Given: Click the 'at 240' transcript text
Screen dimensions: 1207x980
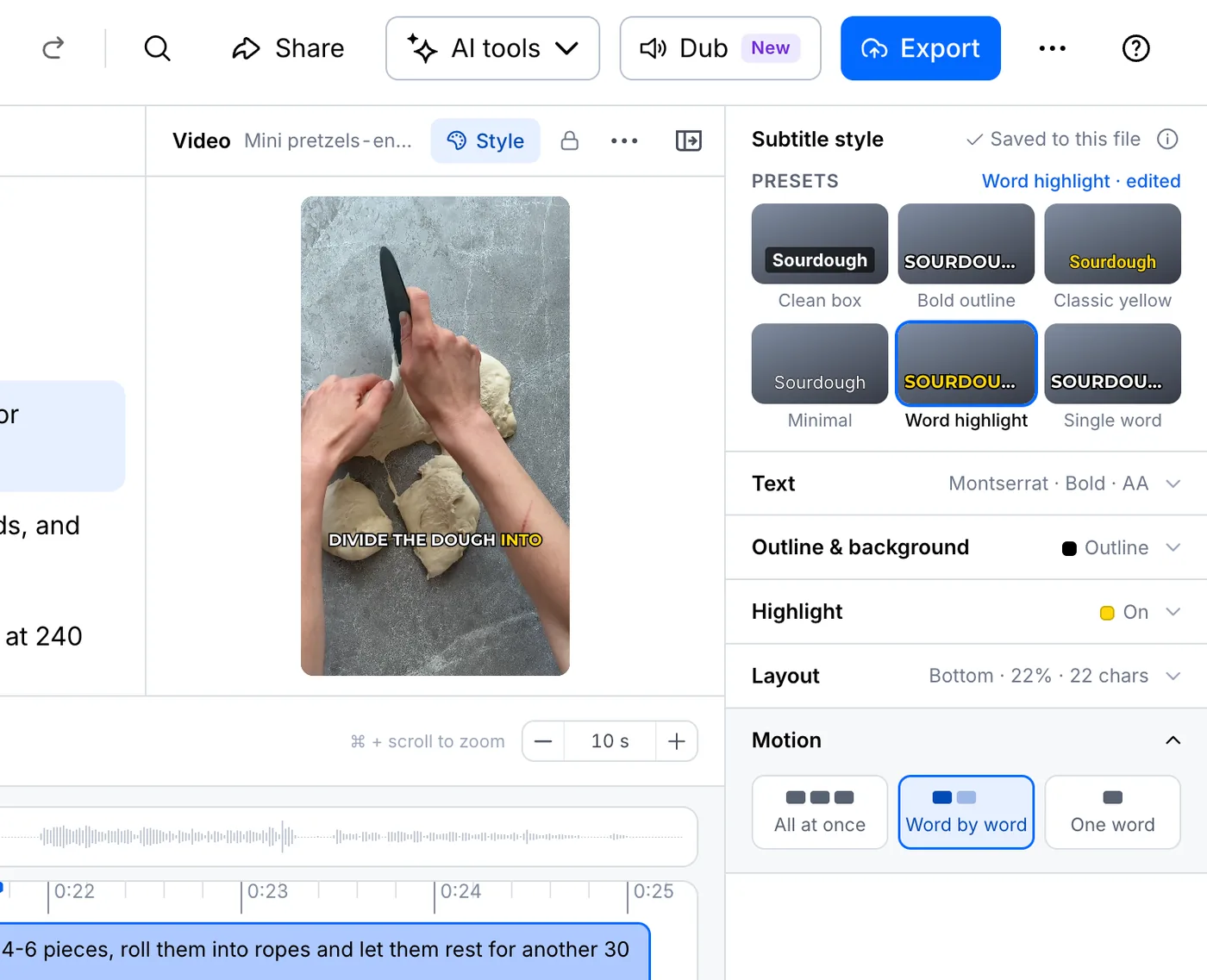Looking at the screenshot, I should click(43, 636).
